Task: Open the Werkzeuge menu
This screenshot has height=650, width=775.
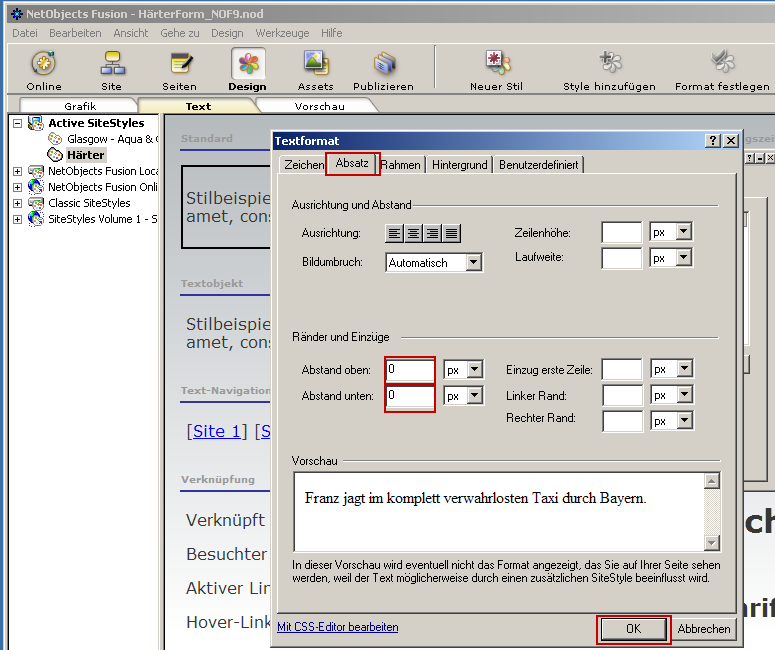Action: point(282,33)
